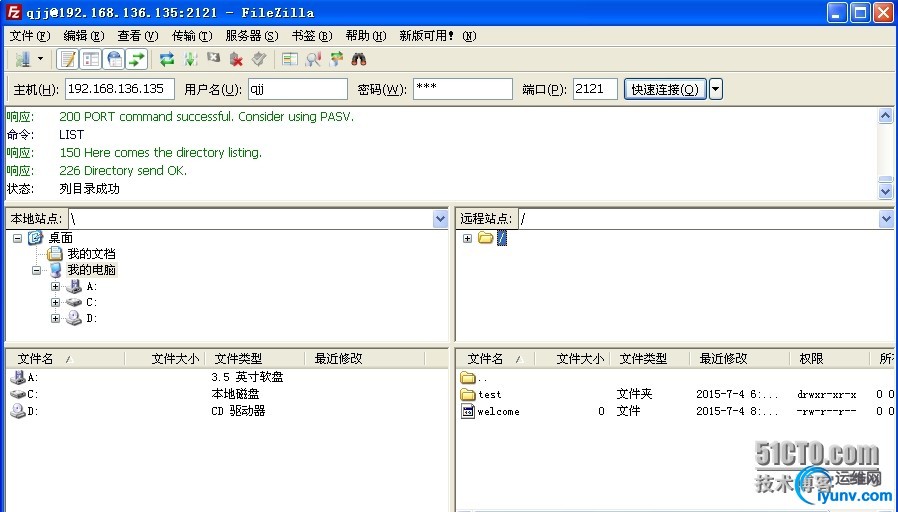
Task: Toggle the message log display icon
Action: (x=68, y=59)
